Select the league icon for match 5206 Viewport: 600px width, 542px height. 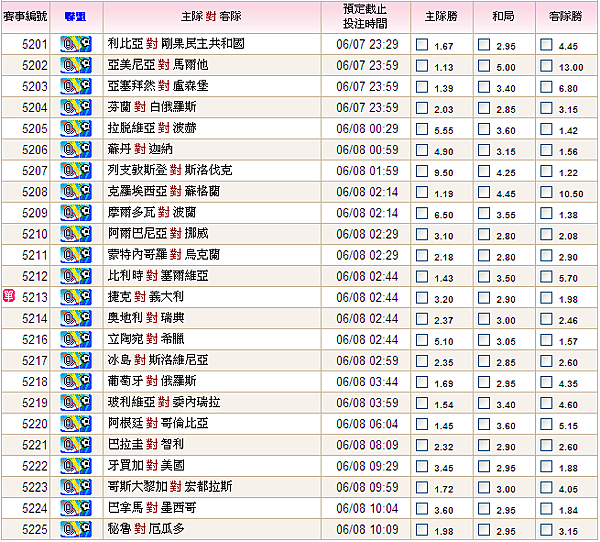tap(76, 150)
